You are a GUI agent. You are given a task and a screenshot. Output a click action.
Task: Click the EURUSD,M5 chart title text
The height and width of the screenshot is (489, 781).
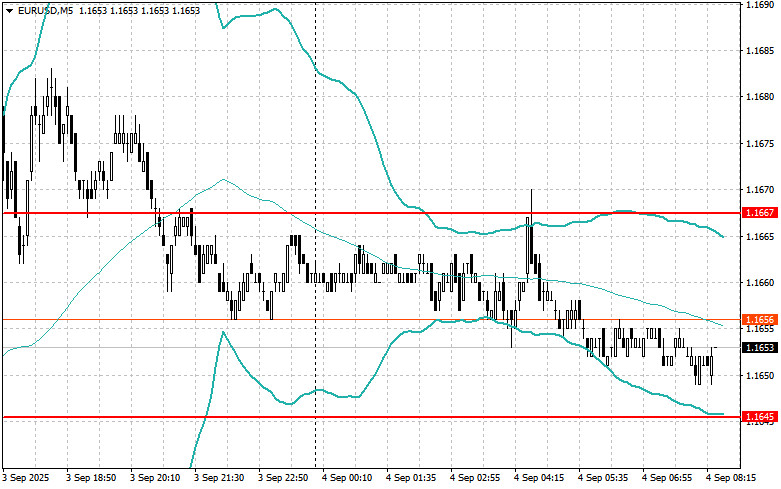[x=45, y=10]
